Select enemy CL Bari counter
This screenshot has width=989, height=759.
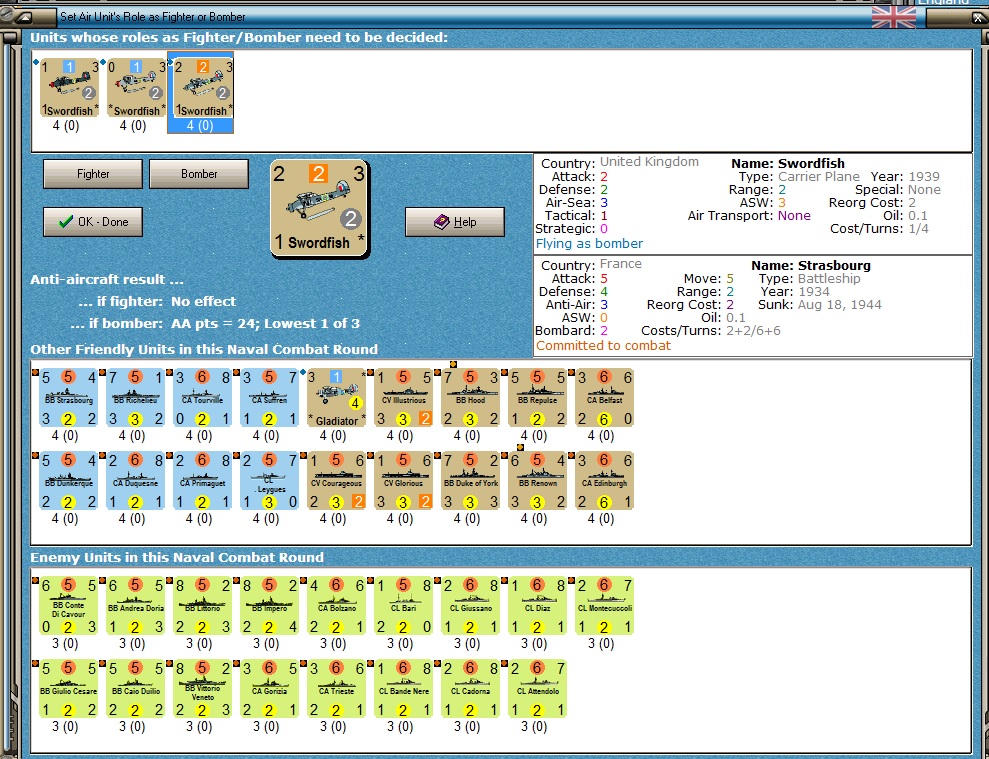tap(404, 606)
